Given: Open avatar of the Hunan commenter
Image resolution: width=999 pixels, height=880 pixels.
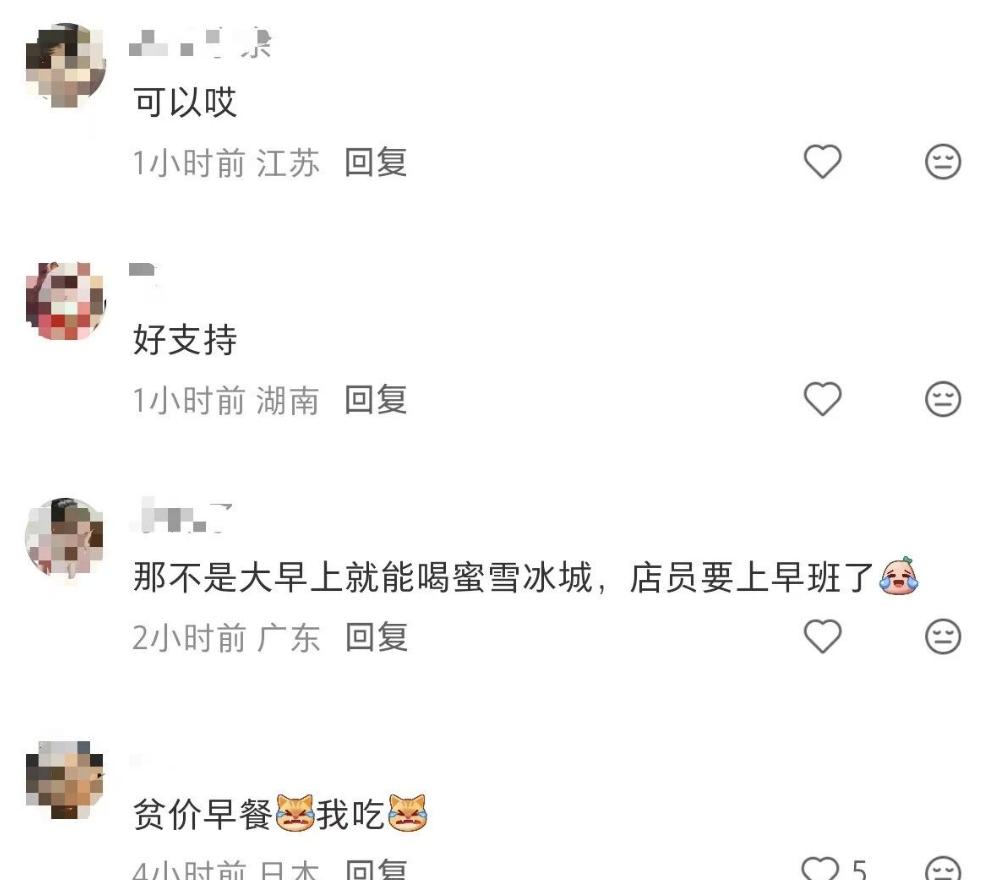Looking at the screenshot, I should click(65, 301).
